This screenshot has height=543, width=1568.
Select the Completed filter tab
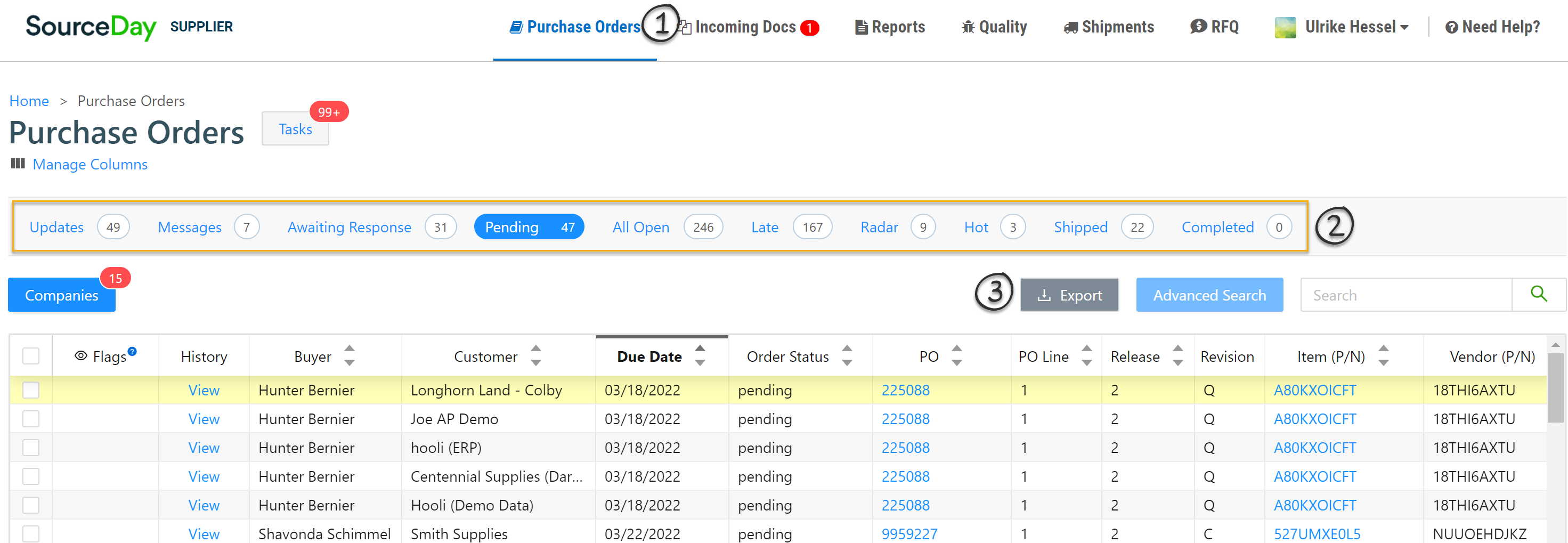pyautogui.click(x=1236, y=227)
